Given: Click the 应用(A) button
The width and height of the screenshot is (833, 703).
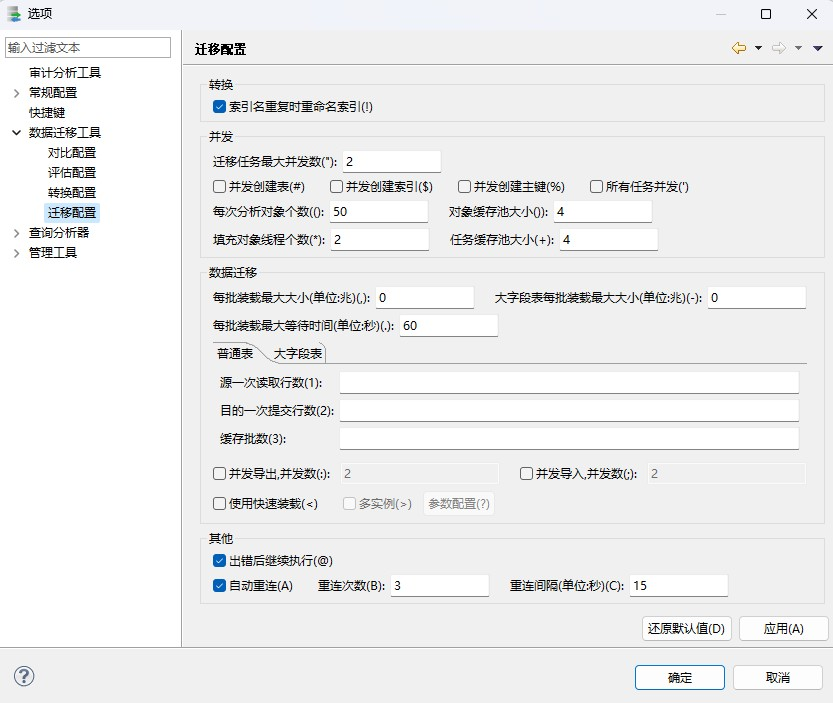Looking at the screenshot, I should tap(783, 628).
